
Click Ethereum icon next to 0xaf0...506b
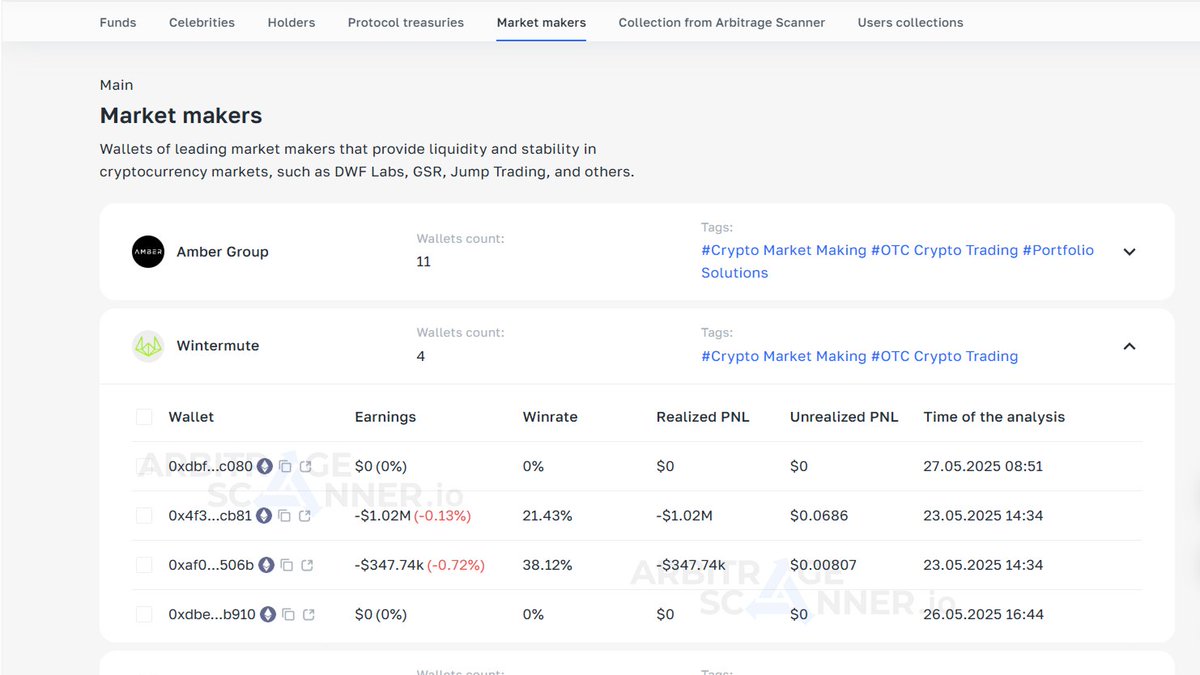point(266,565)
